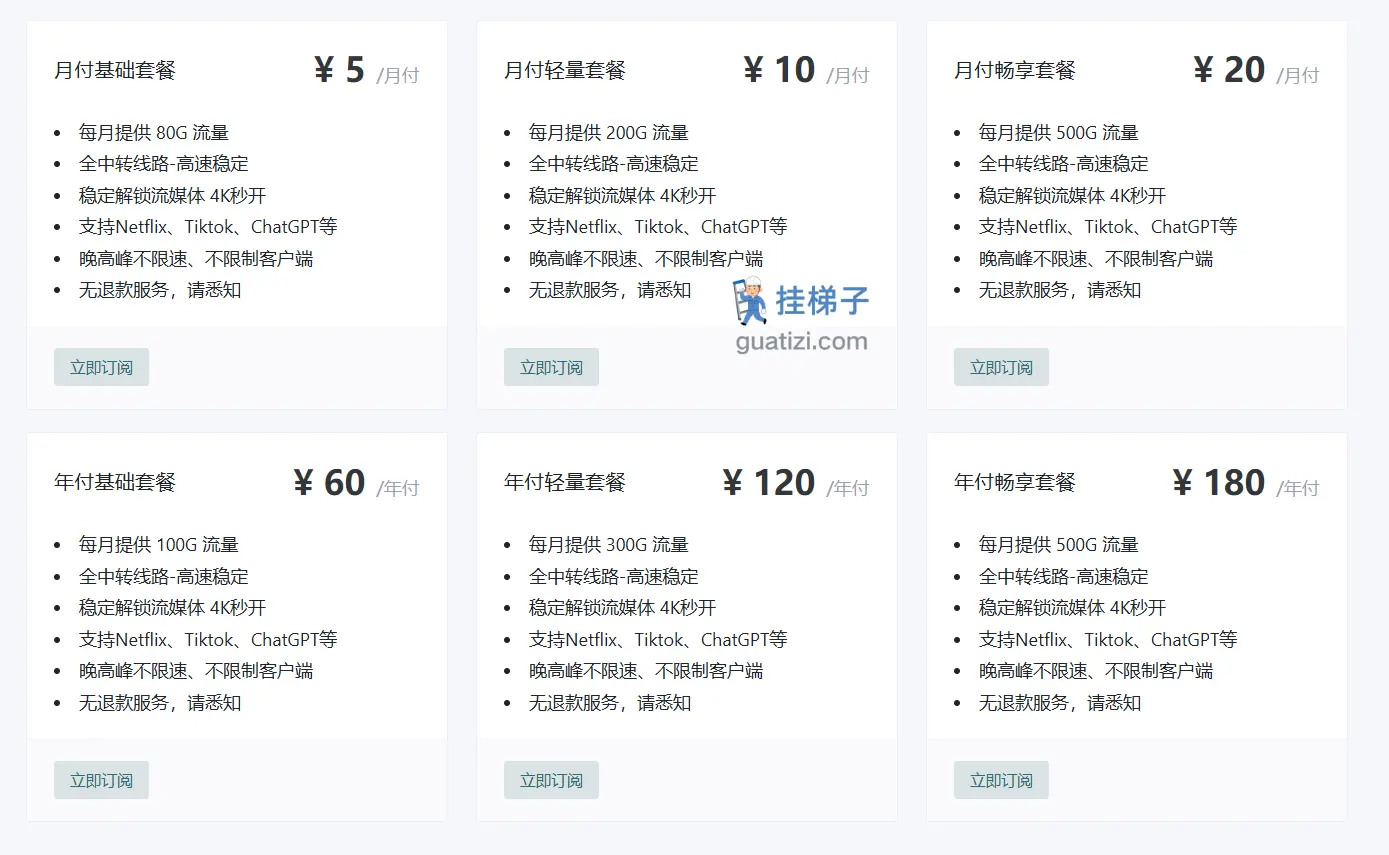1389x855 pixels.
Task: Subscribe to 月付基础套餐 via 立即订阅
Action: point(101,367)
